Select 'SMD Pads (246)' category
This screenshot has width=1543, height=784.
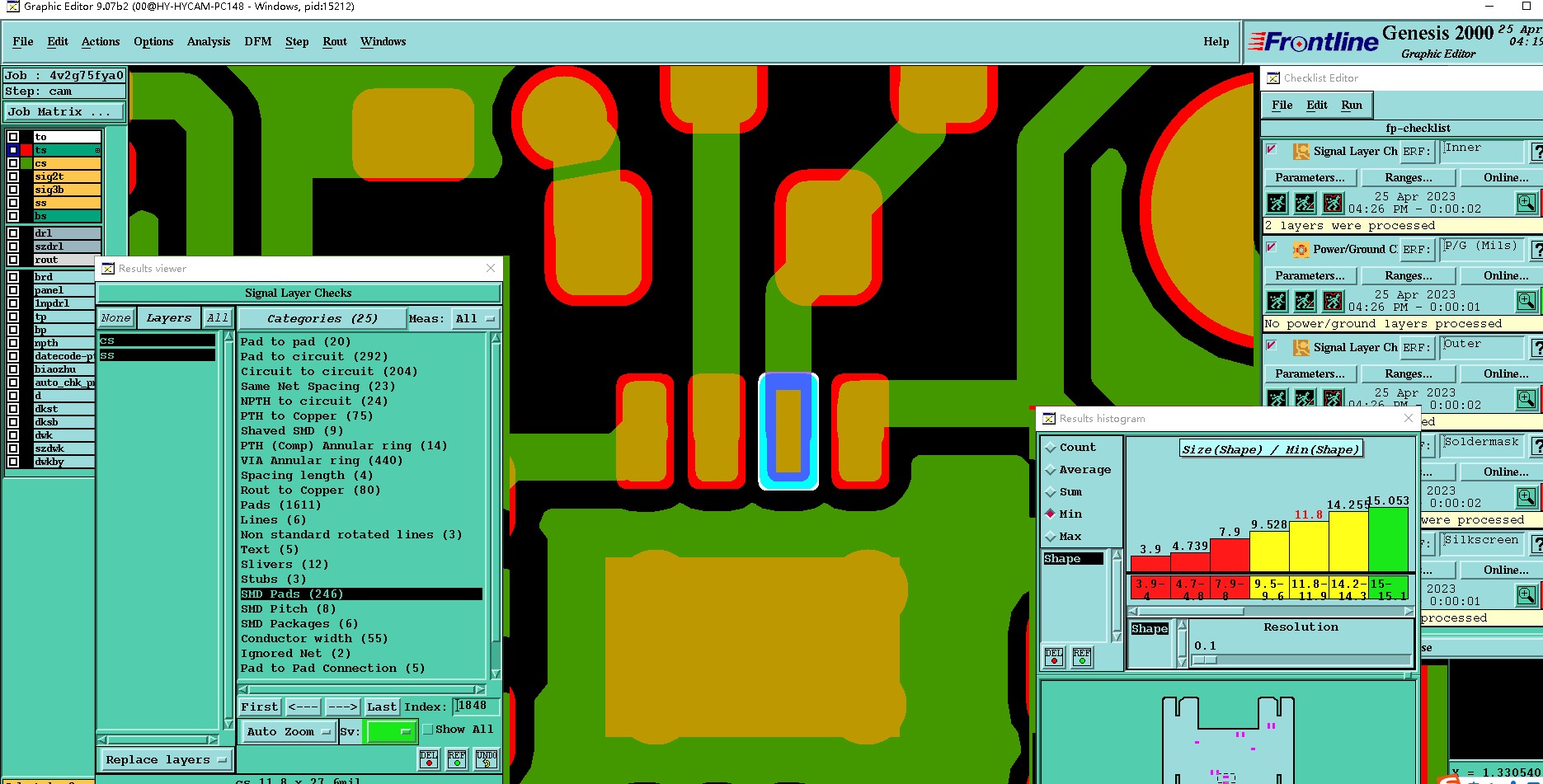point(361,594)
